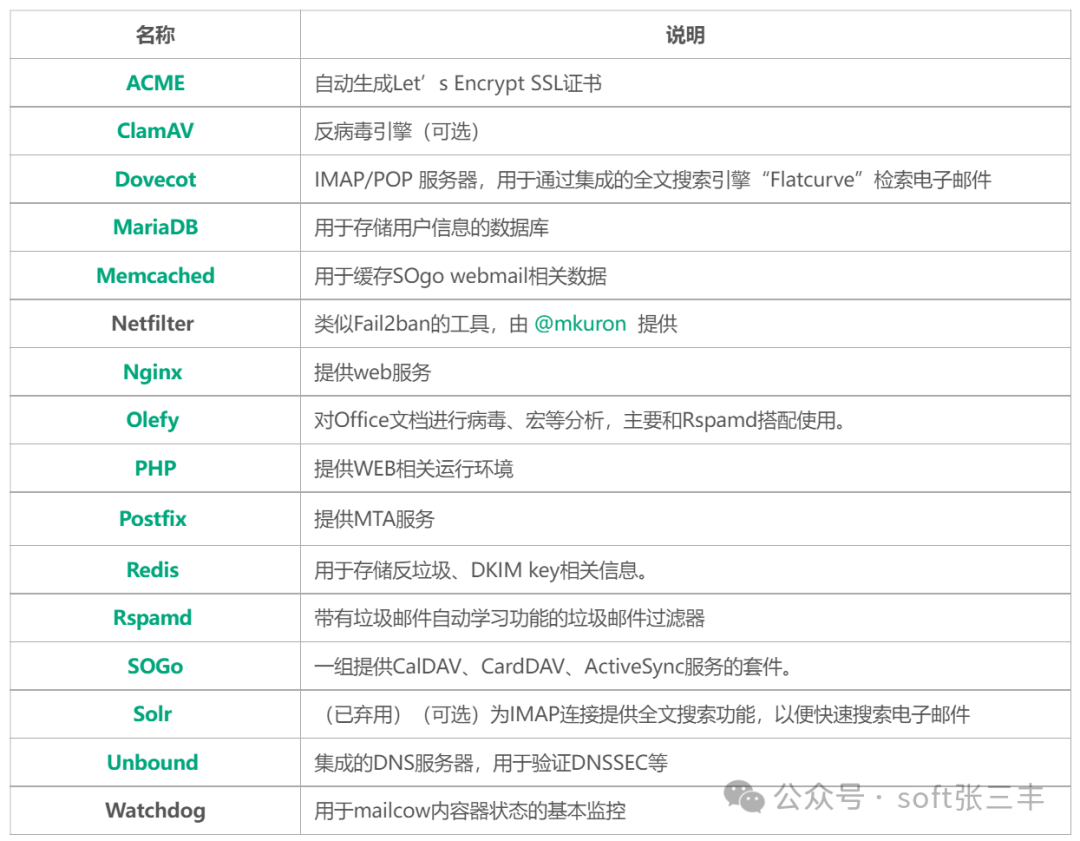1080x841 pixels.
Task: Open the Postfix link
Action: pos(152,519)
